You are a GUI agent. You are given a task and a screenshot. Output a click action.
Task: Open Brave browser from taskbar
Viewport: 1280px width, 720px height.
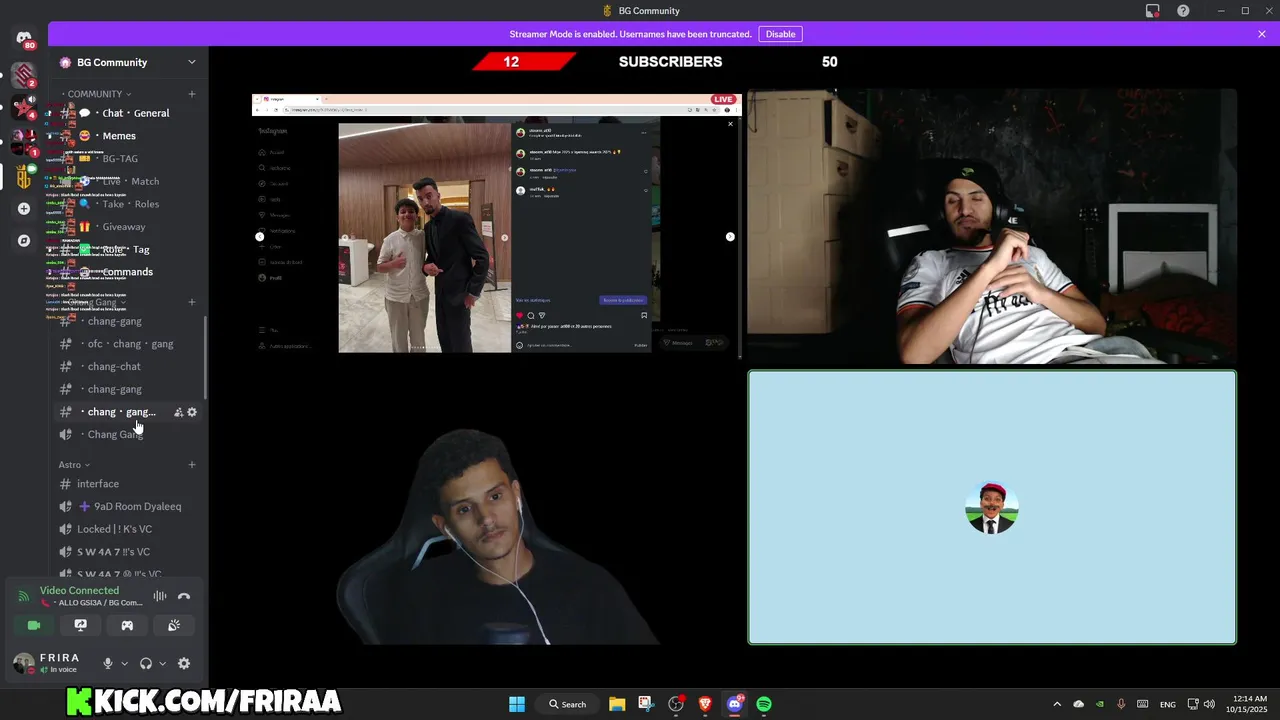[x=705, y=704]
